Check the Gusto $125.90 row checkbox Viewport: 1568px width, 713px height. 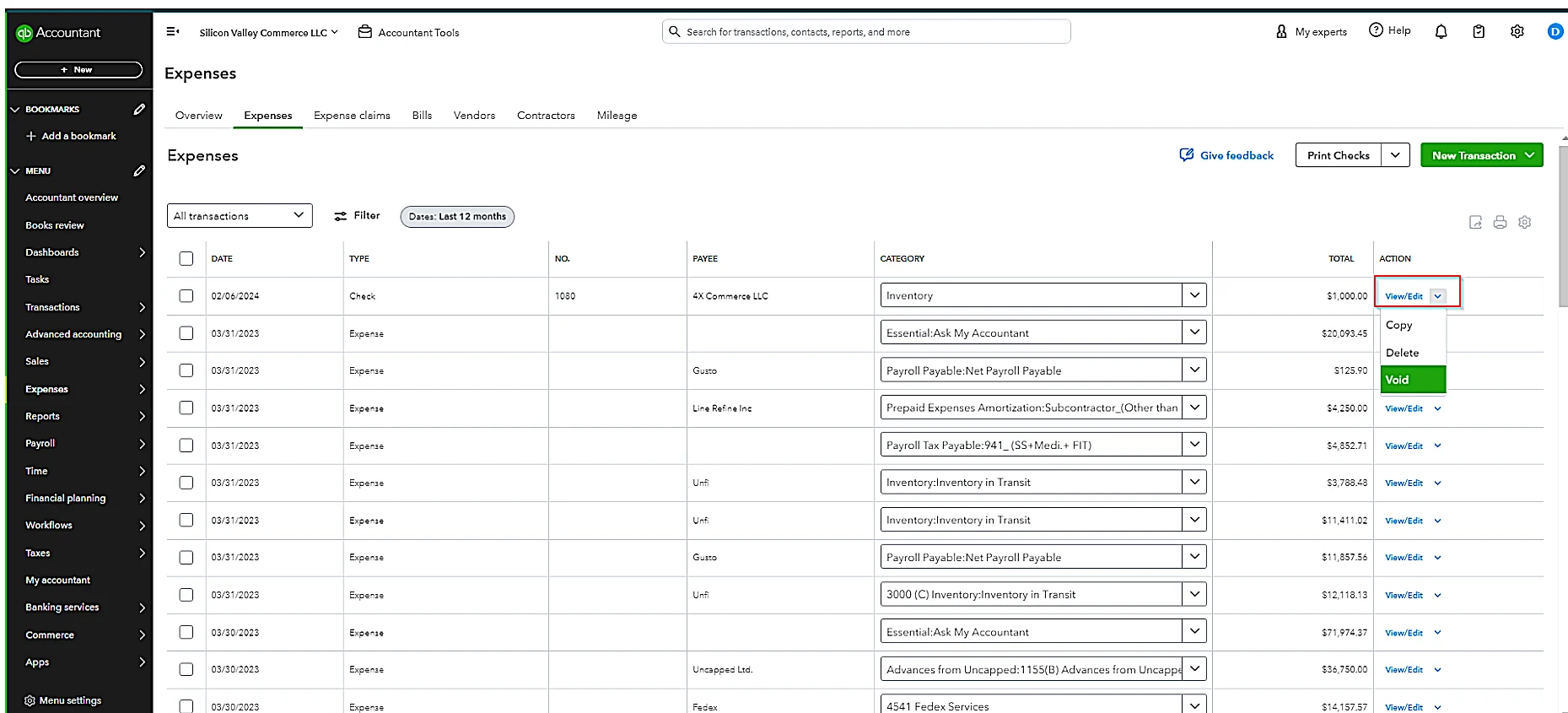(x=186, y=370)
